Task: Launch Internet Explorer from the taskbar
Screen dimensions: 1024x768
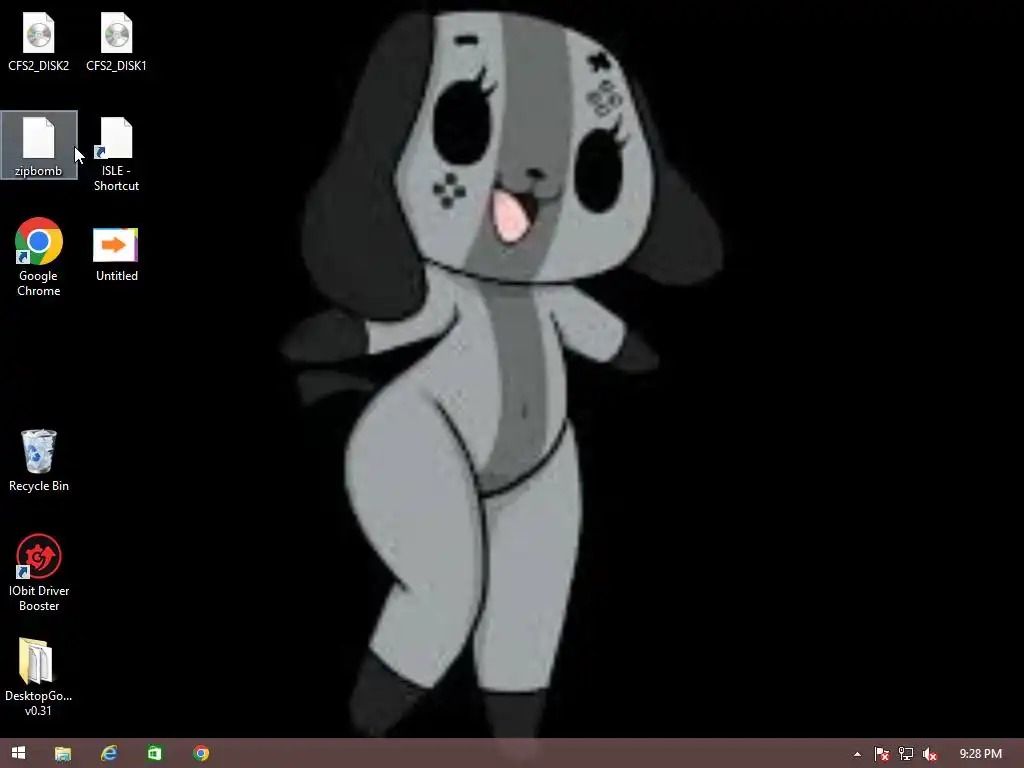Action: pos(109,754)
